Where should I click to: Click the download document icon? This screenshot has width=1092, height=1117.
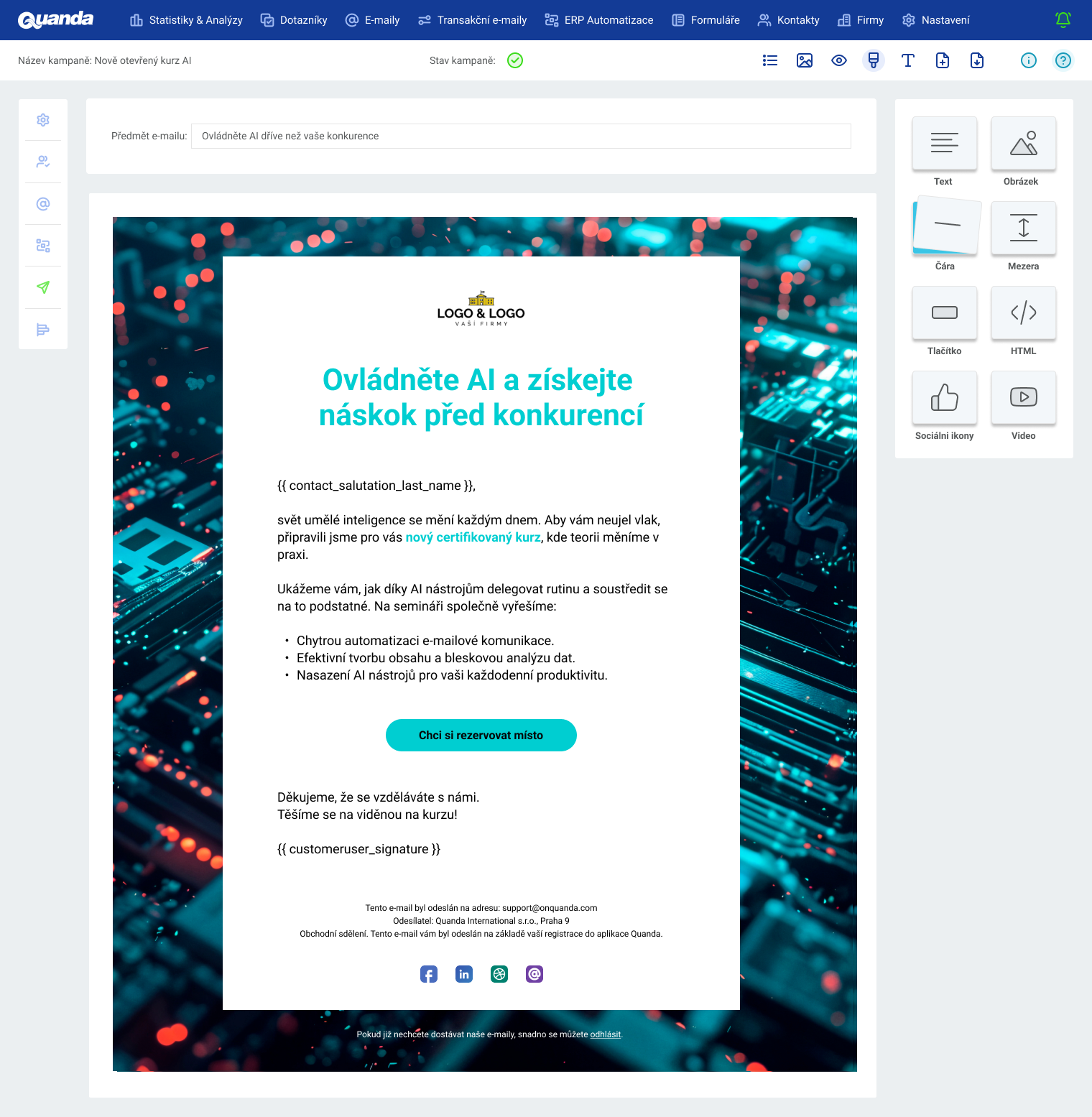pos(977,60)
